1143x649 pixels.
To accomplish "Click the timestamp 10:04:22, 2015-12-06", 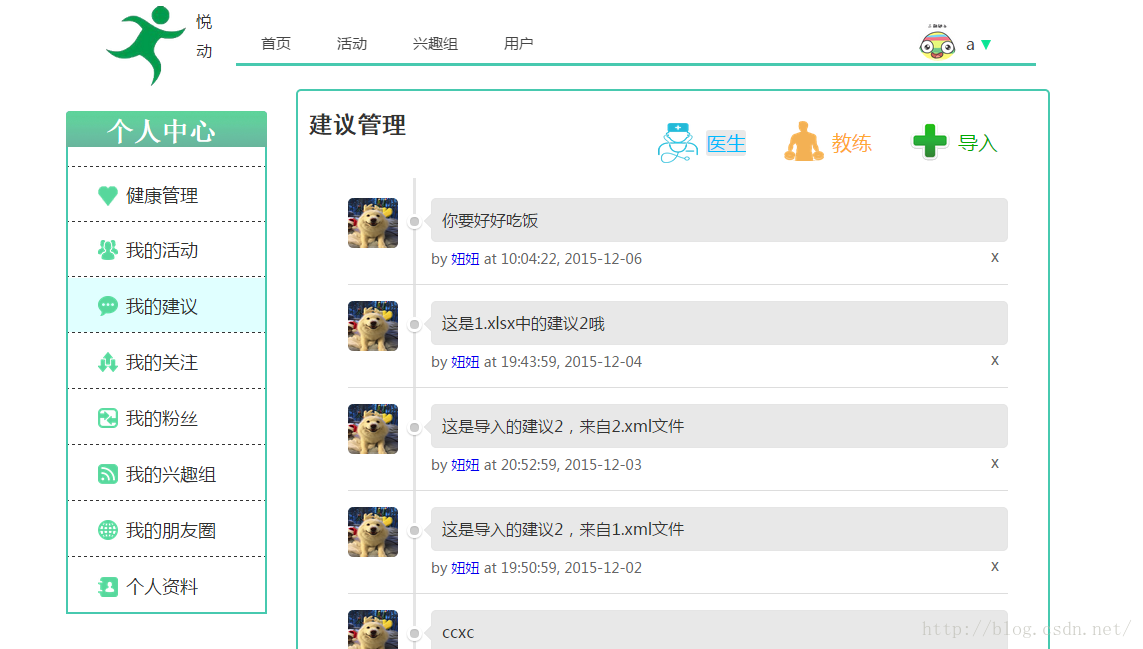I will (572, 259).
